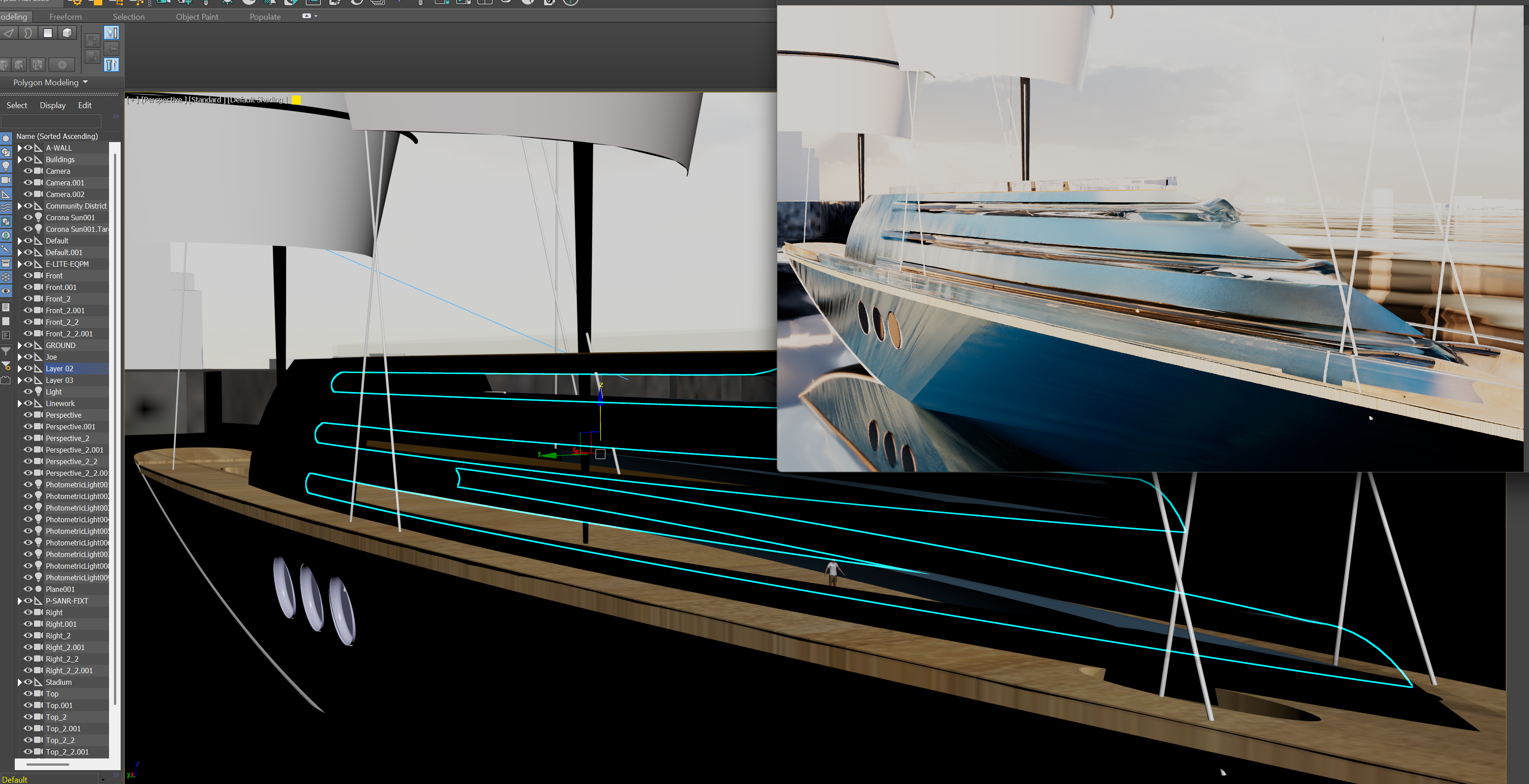
Task: Expand the A-WALL layer tree
Action: pos(20,148)
